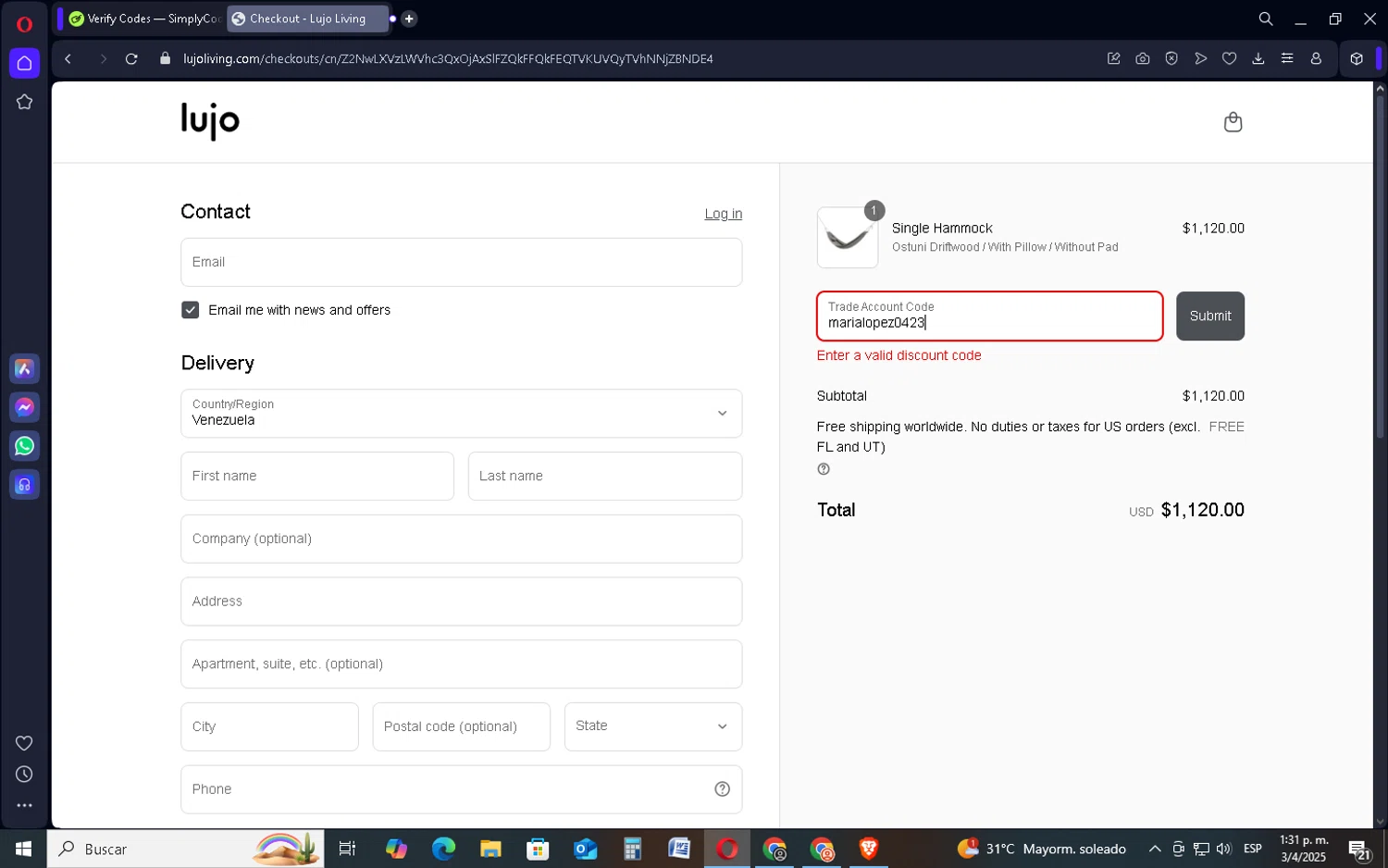The height and width of the screenshot is (868, 1388).
Task: Open Outlook from the taskbar
Action: [585, 849]
